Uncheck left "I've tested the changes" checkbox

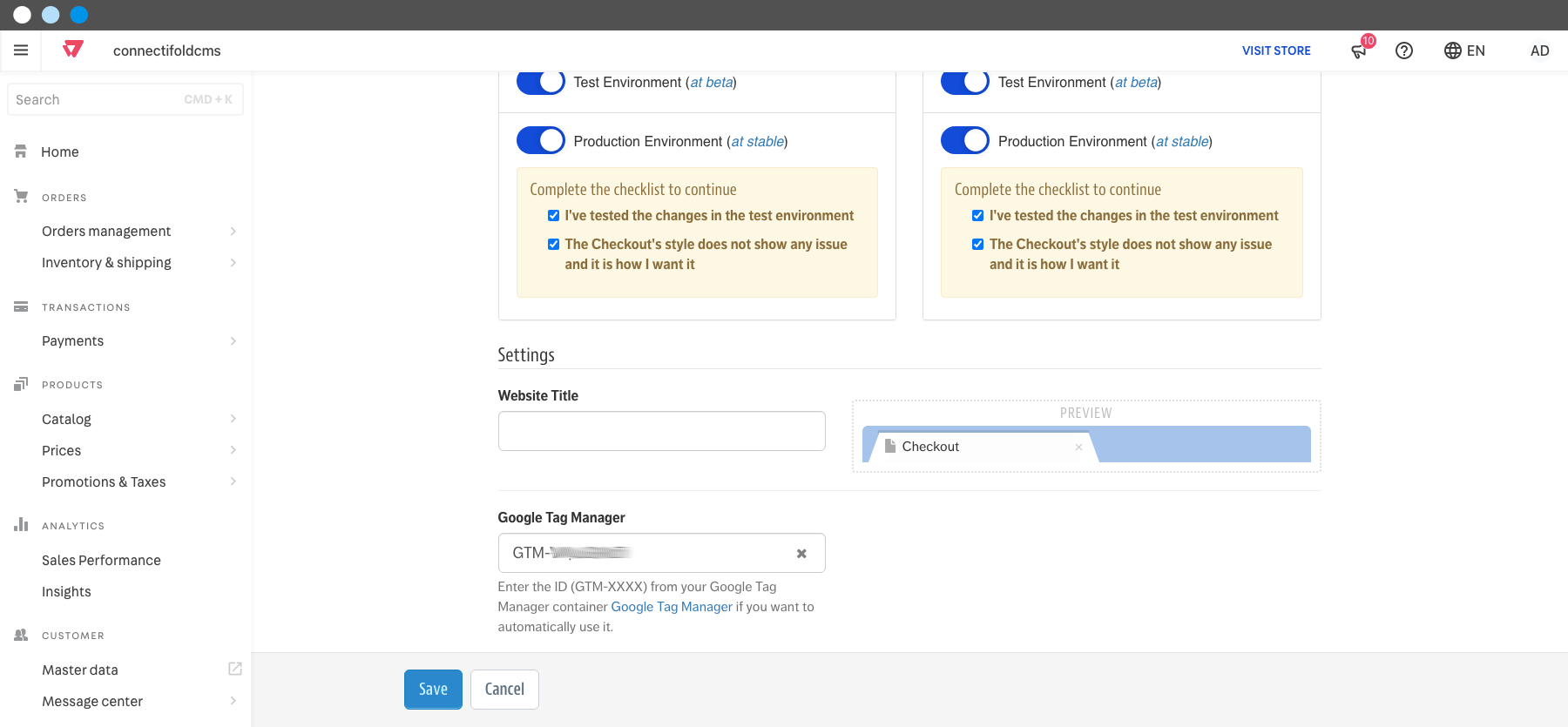click(553, 216)
